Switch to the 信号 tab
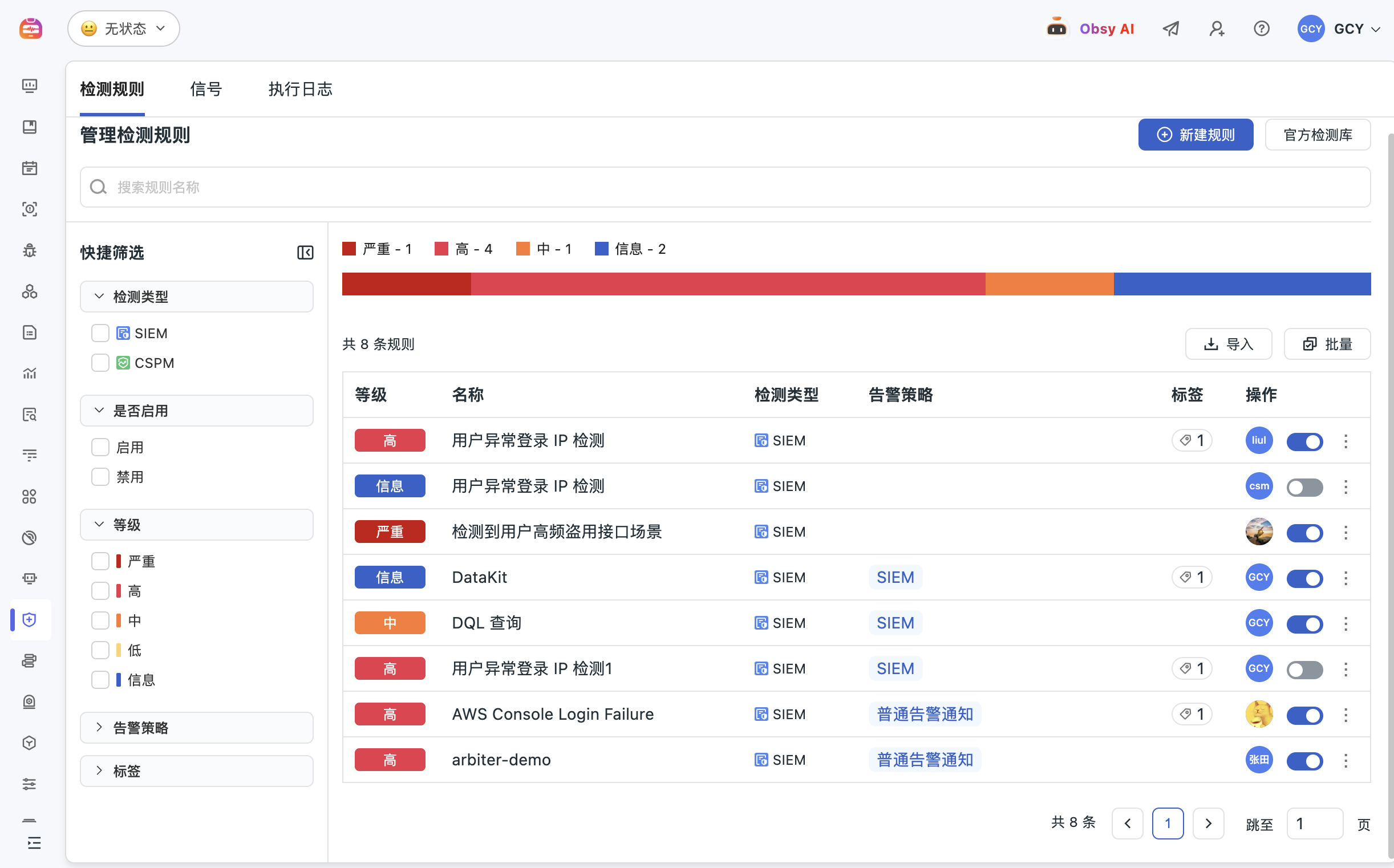The width and height of the screenshot is (1394, 868). 206,89
